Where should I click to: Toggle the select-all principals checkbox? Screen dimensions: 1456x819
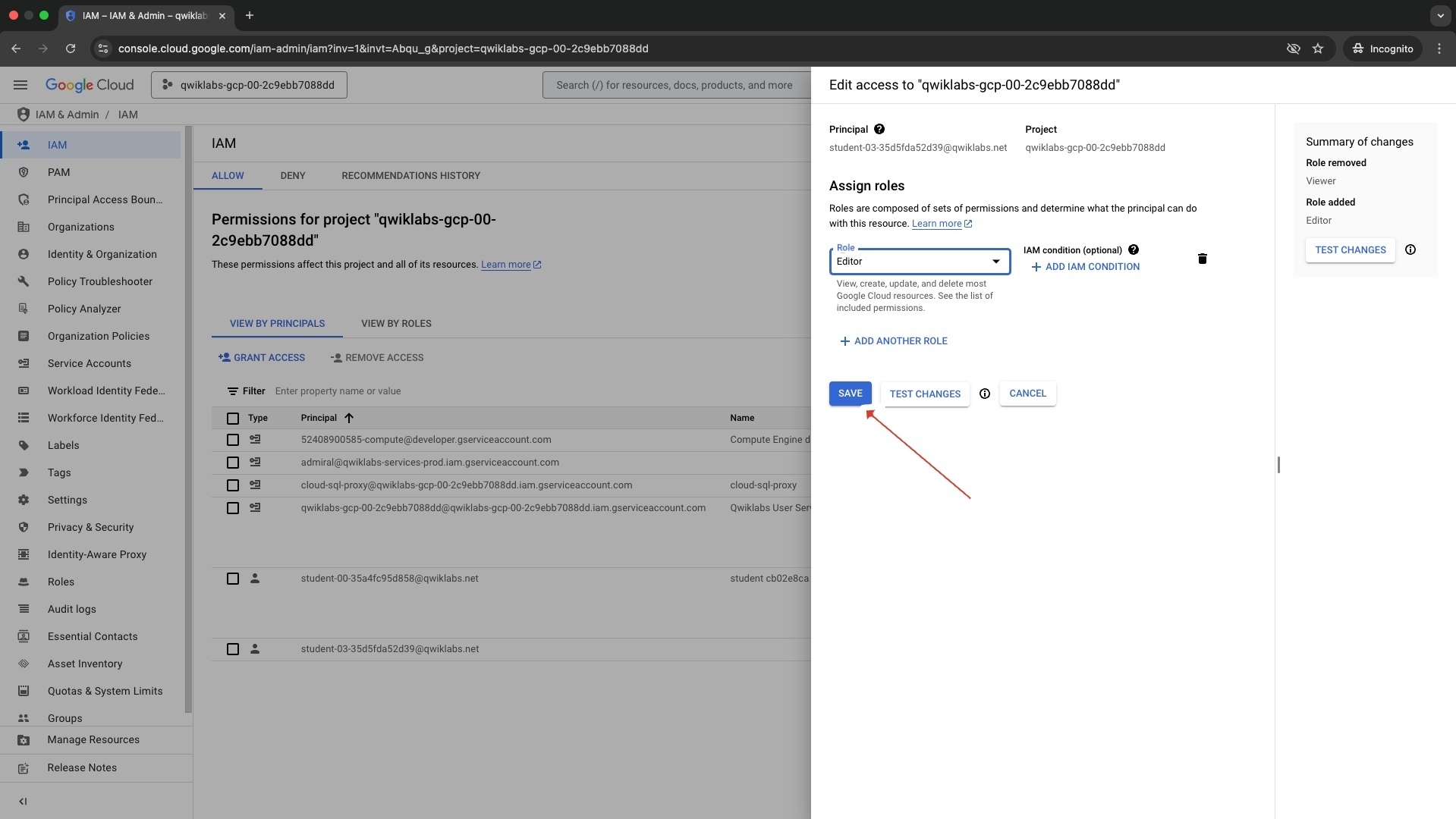[x=233, y=419]
